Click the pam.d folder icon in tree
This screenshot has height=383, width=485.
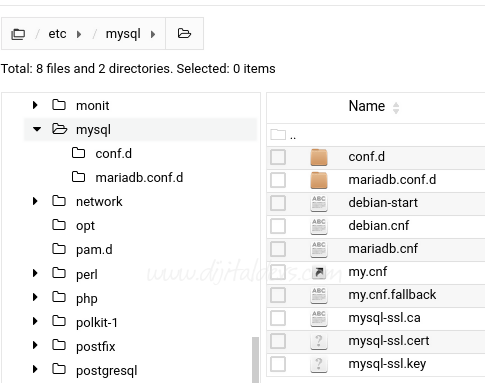click(x=59, y=249)
